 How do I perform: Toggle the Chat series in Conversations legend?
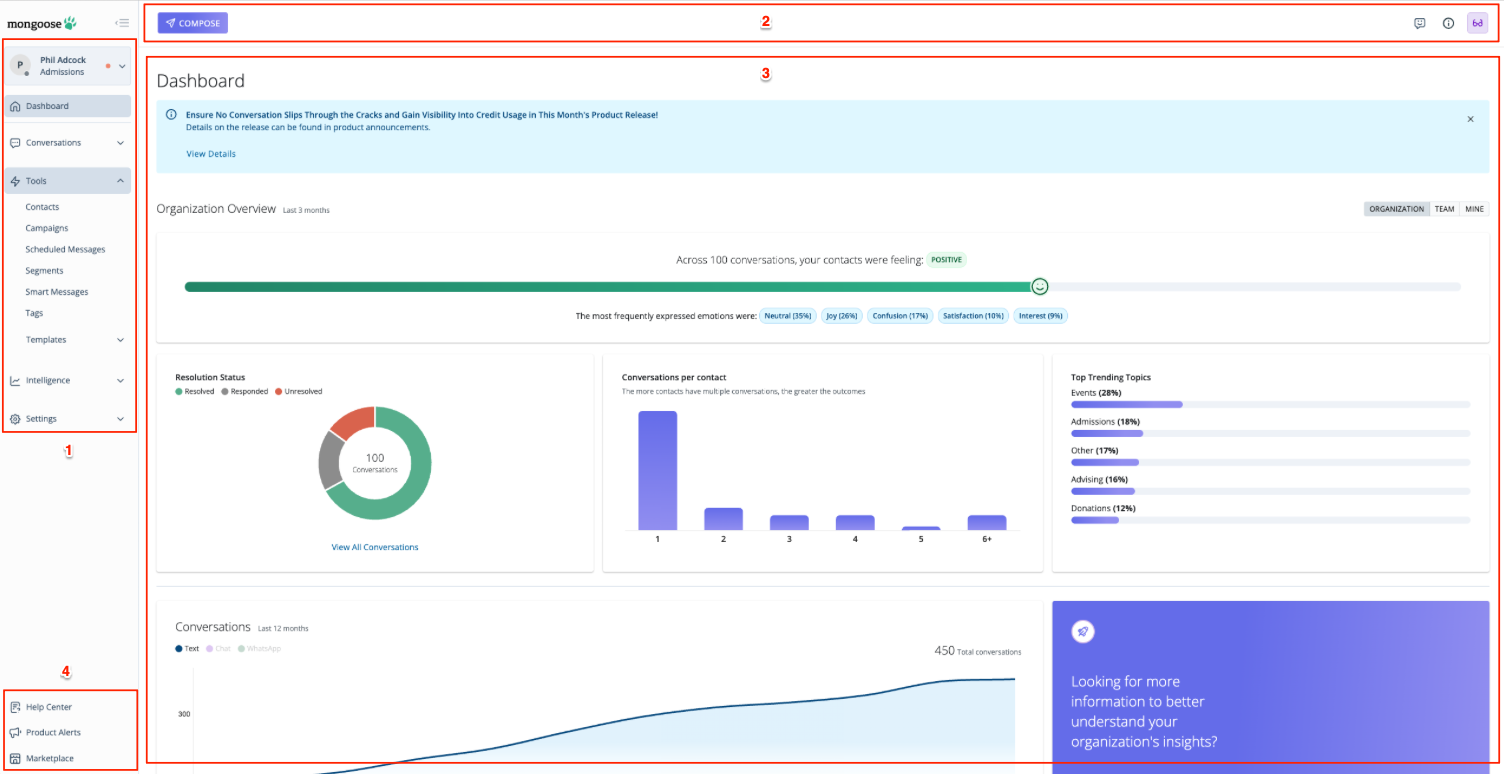pyautogui.click(x=219, y=649)
